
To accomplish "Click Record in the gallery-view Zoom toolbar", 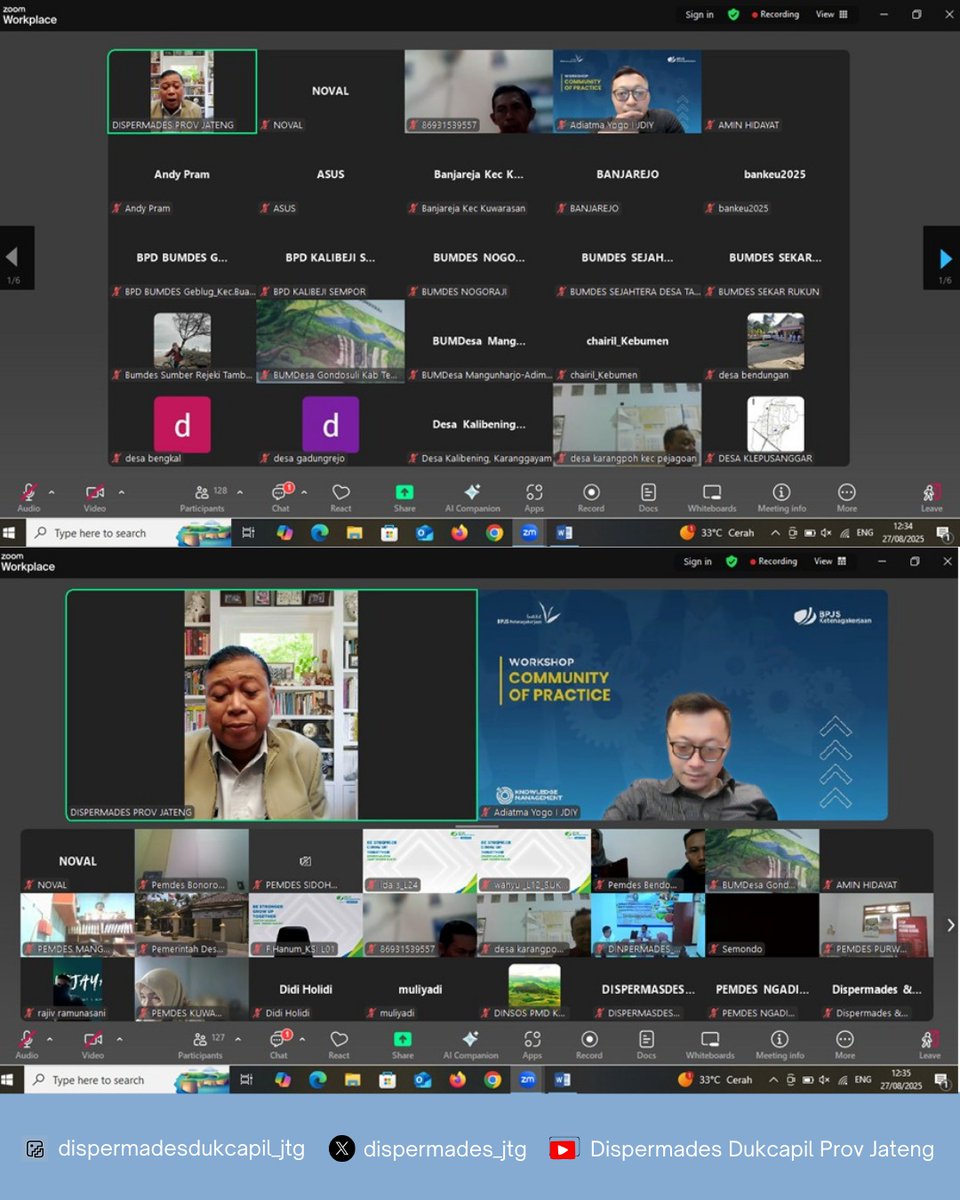I will coord(591,497).
